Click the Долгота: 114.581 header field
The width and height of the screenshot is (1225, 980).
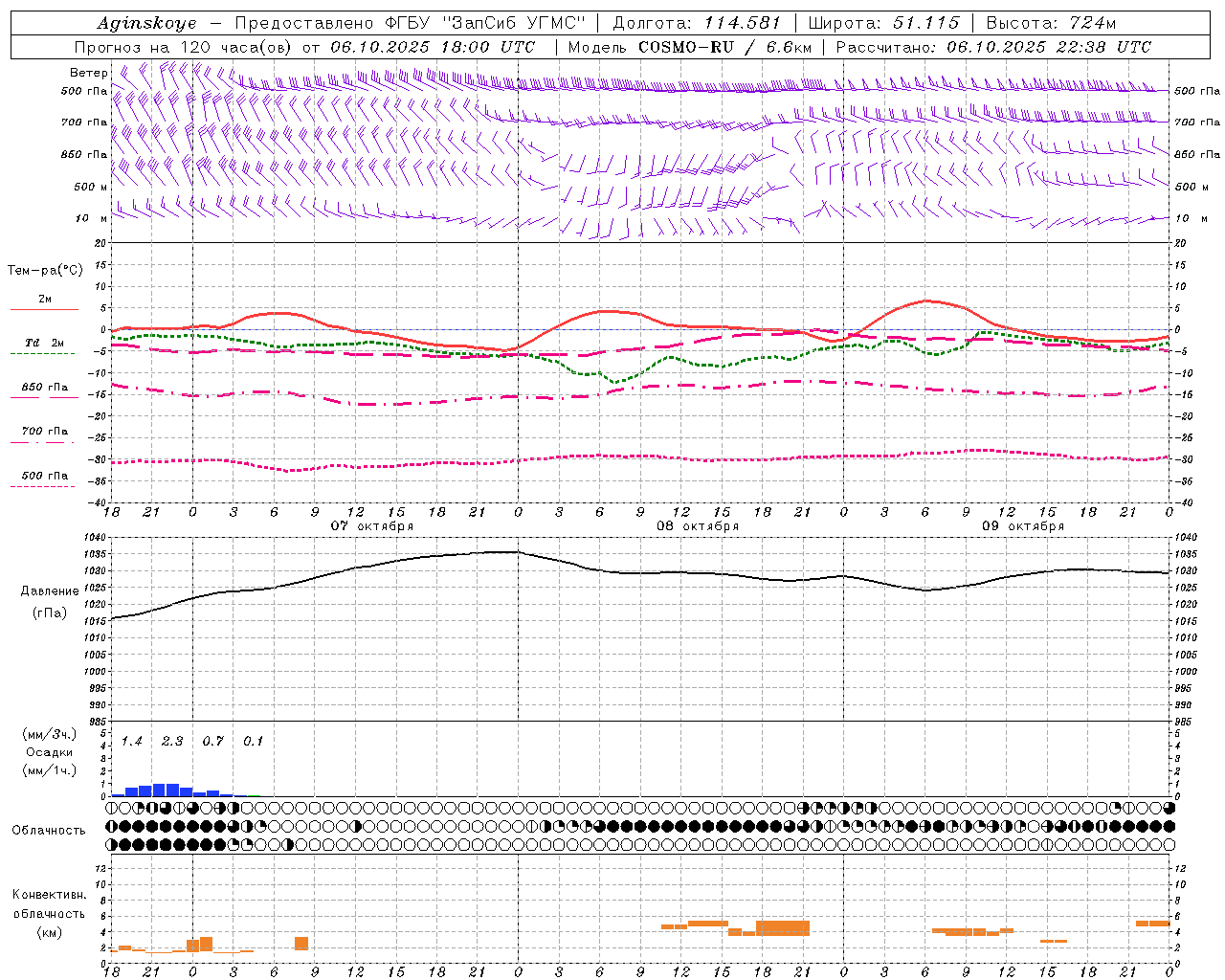click(696, 23)
